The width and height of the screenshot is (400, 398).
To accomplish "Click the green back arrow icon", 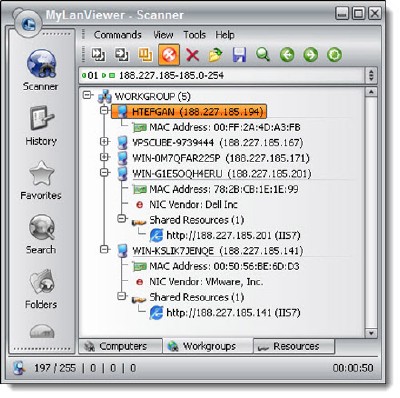I will (287, 55).
